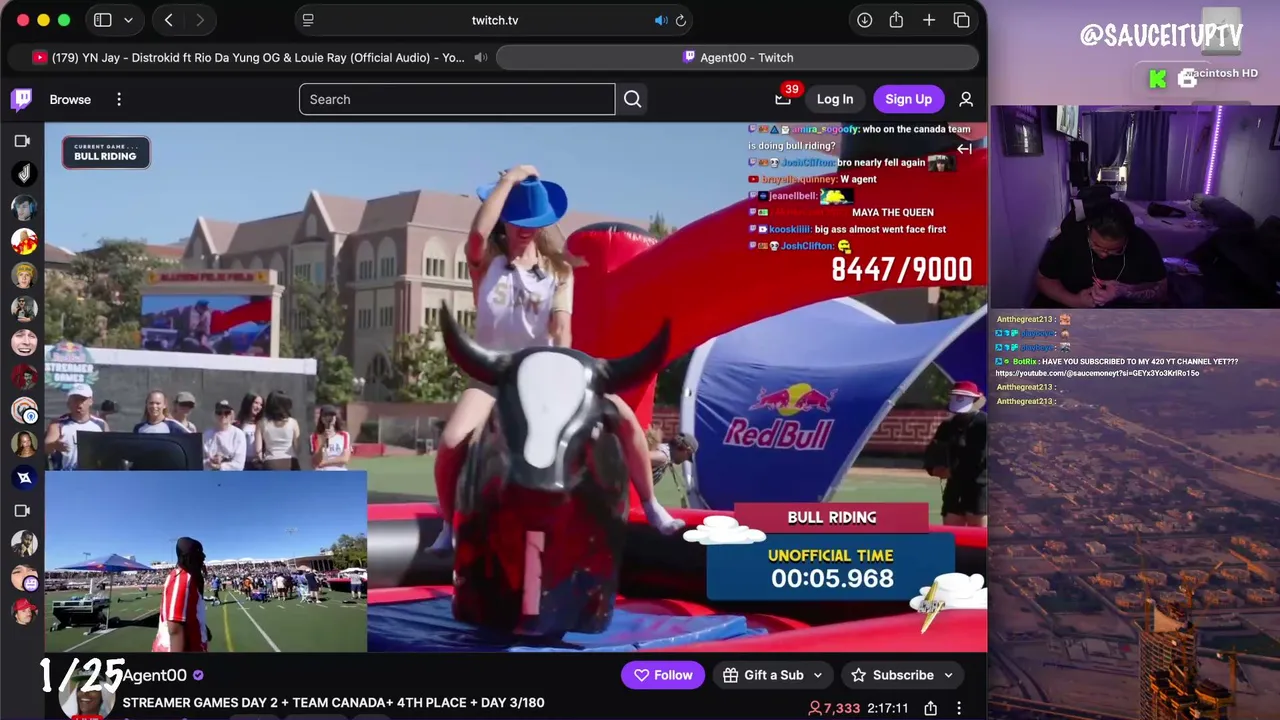1280x720 pixels.
Task: Open the three-dot menu next to Browse
Action: click(x=119, y=99)
